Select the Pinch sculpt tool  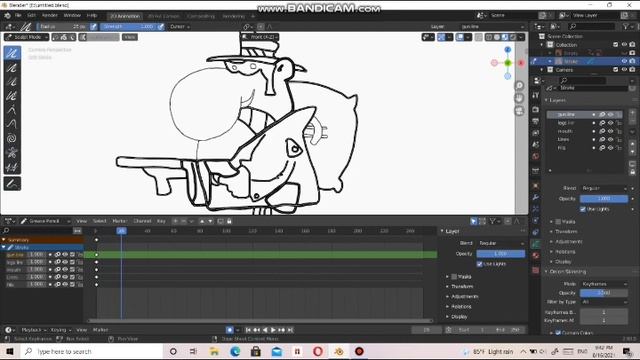click(x=12, y=153)
